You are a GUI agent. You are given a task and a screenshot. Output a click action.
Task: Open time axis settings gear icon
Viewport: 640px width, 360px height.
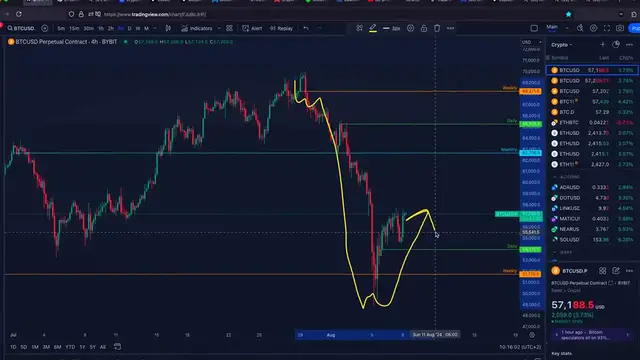point(531,335)
